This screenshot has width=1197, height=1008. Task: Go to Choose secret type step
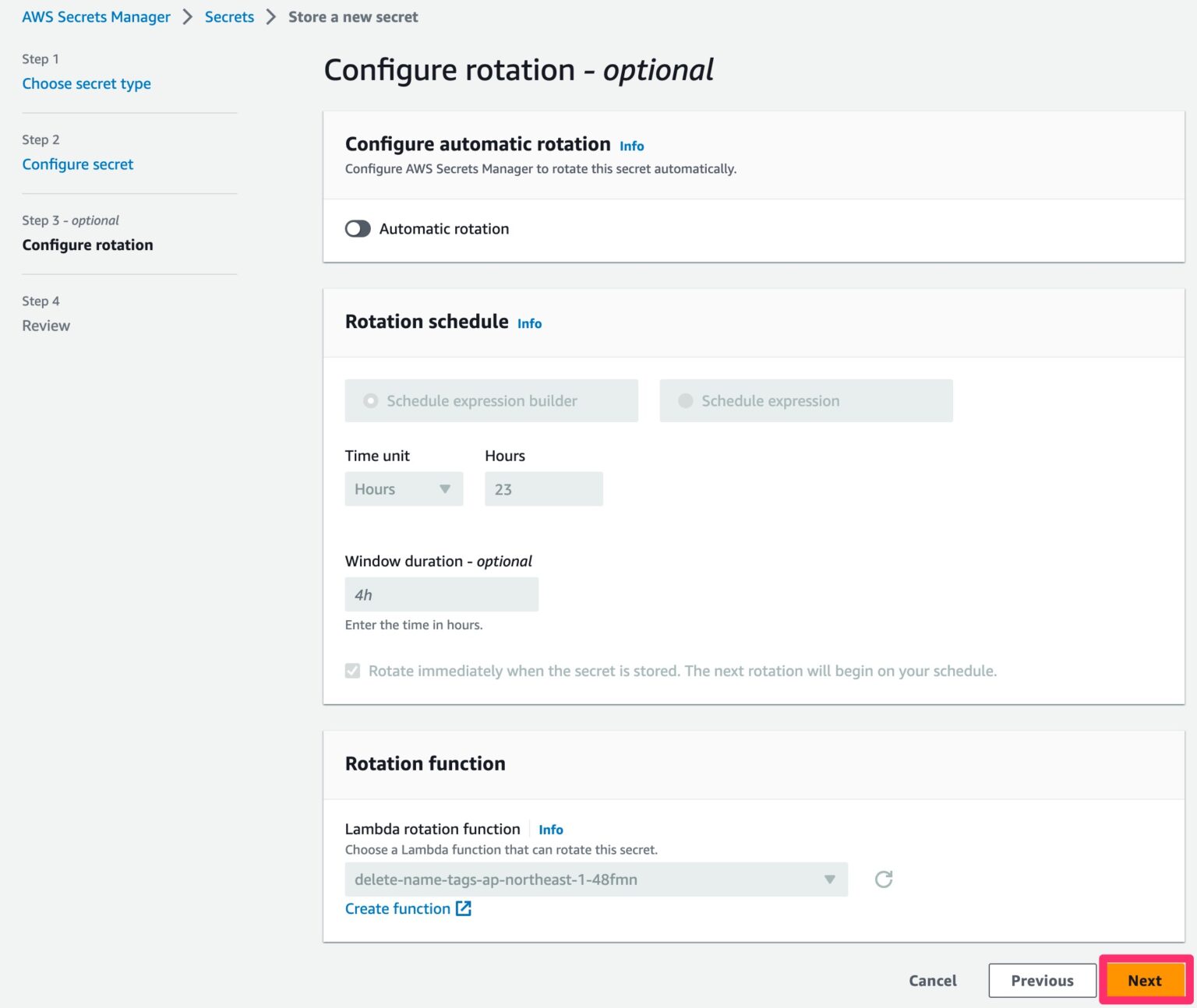pos(87,83)
